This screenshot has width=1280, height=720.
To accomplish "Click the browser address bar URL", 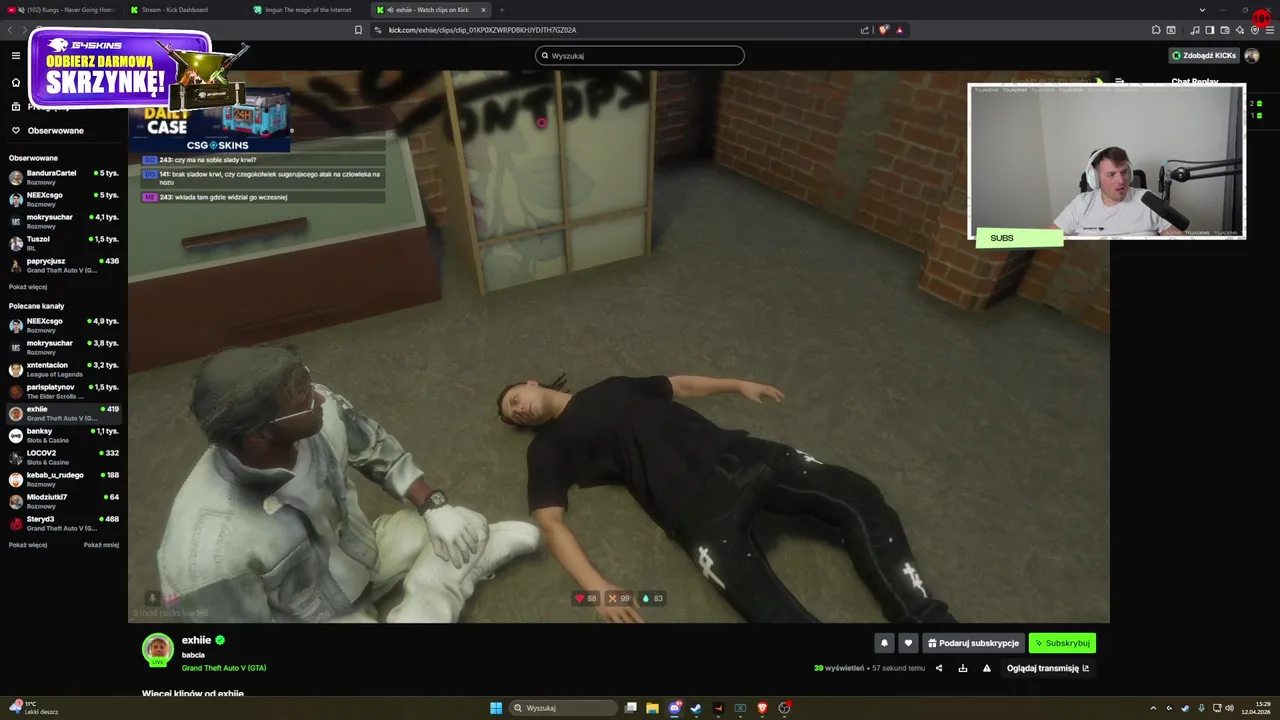I will tap(482, 30).
